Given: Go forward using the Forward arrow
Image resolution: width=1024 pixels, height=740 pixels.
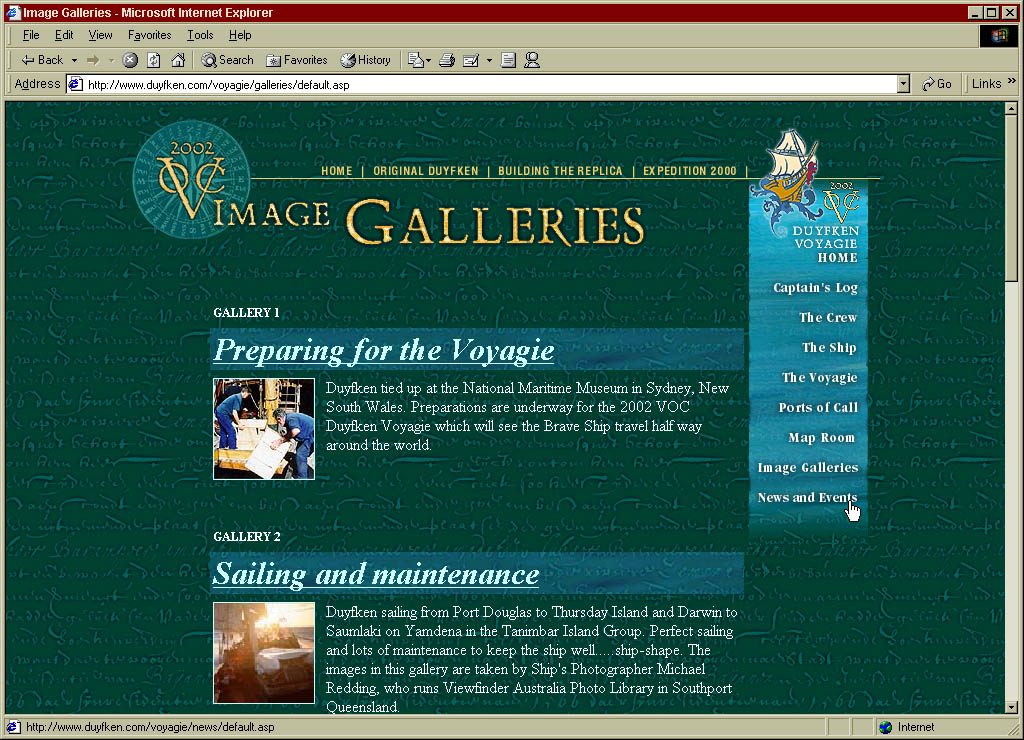Looking at the screenshot, I should tap(93, 60).
